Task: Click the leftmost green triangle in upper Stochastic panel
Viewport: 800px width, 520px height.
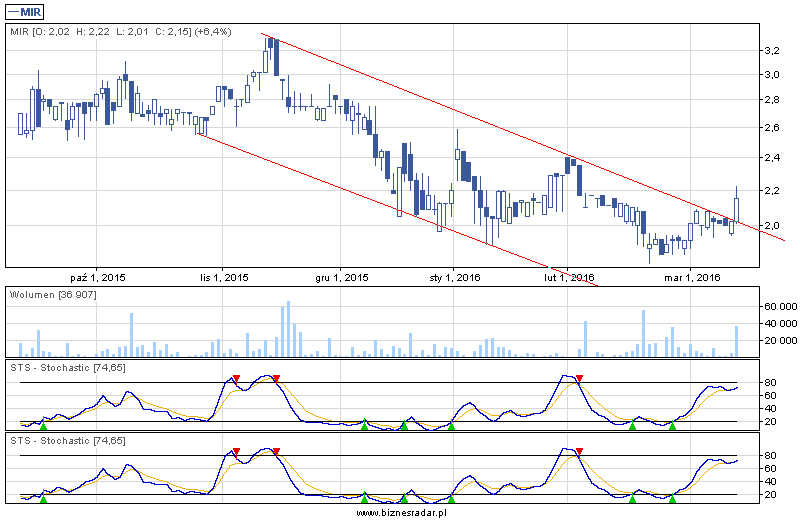Action: pyautogui.click(x=42, y=426)
